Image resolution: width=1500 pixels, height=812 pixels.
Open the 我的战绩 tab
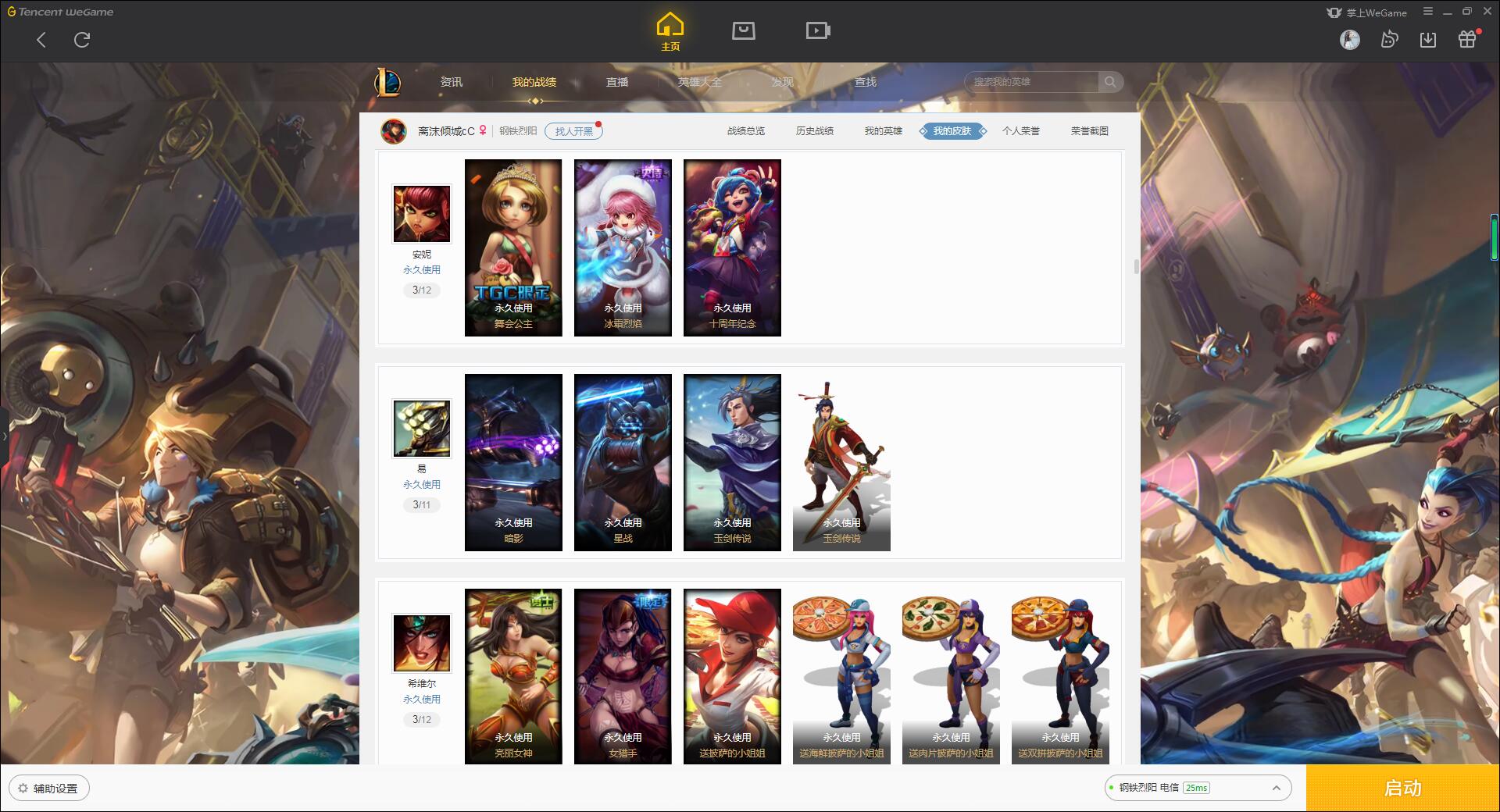coord(534,82)
